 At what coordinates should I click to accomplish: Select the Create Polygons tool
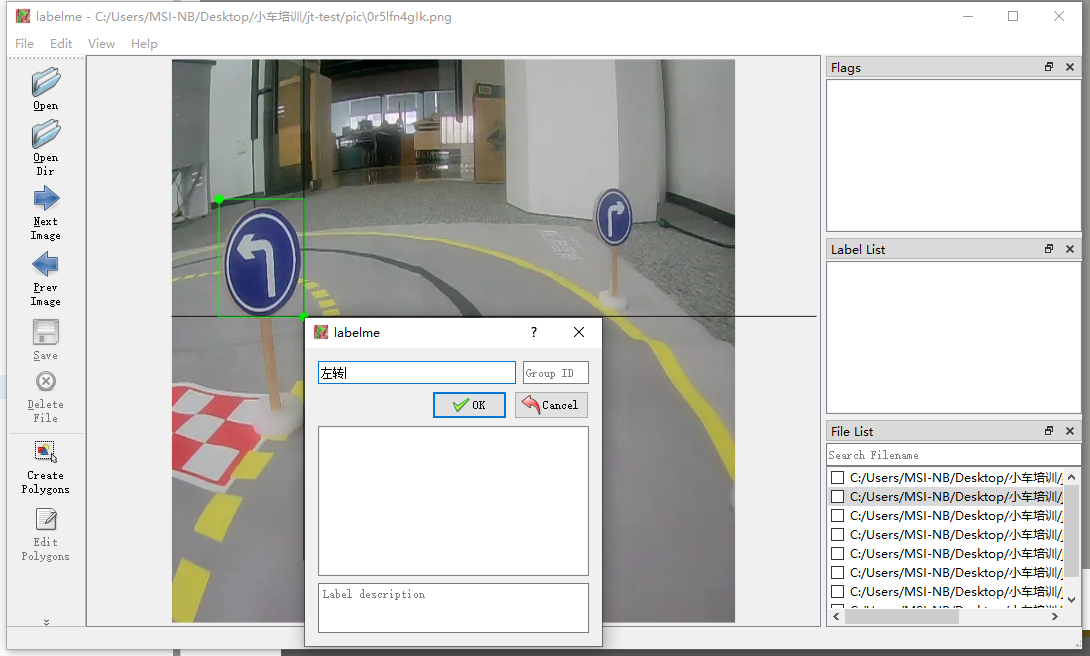(45, 453)
